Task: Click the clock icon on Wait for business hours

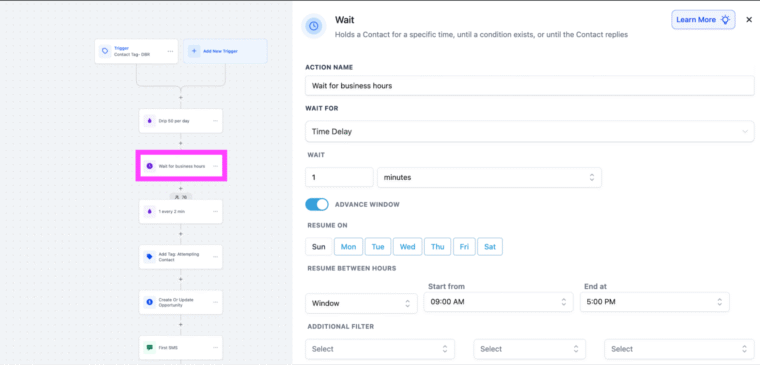Action: pyautogui.click(x=149, y=166)
